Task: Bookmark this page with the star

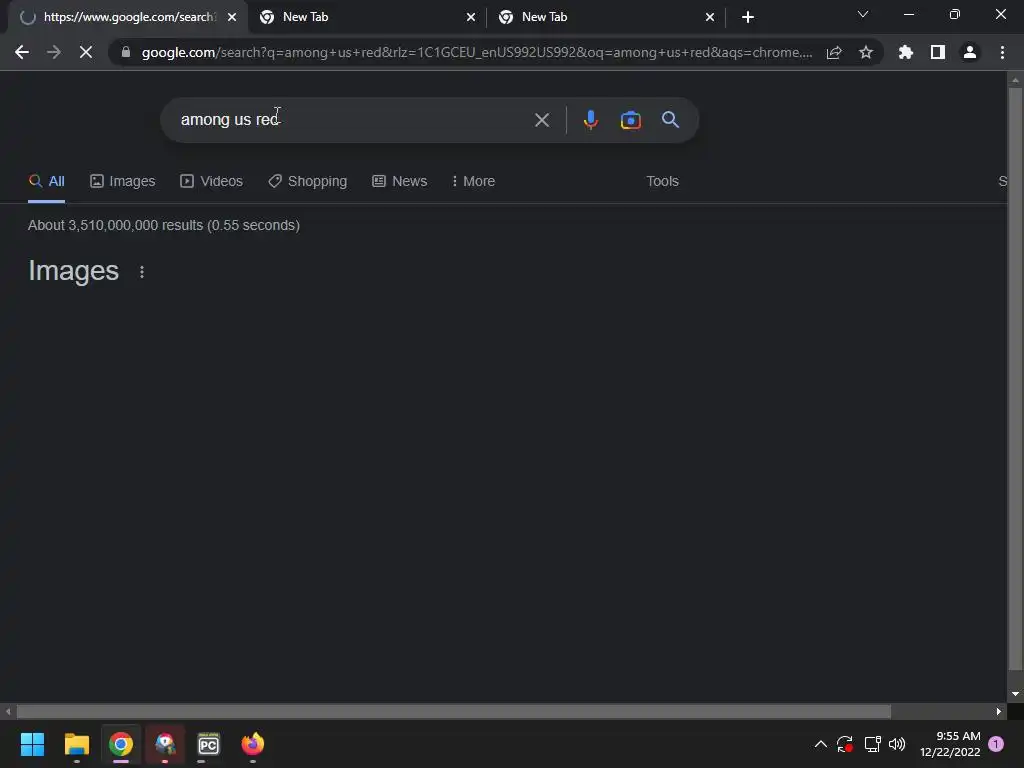Action: (x=866, y=52)
